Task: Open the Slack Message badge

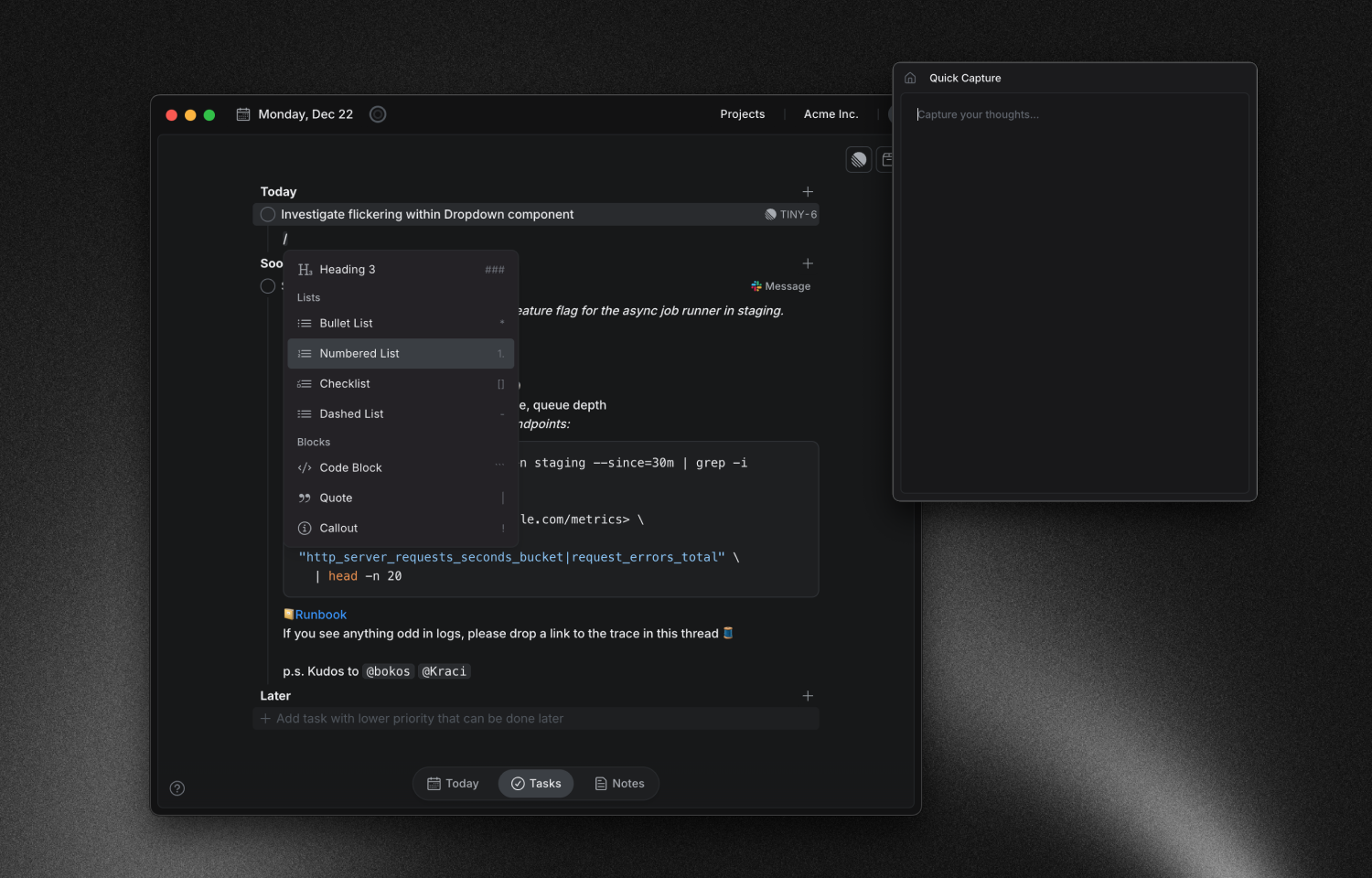Action: [781, 286]
